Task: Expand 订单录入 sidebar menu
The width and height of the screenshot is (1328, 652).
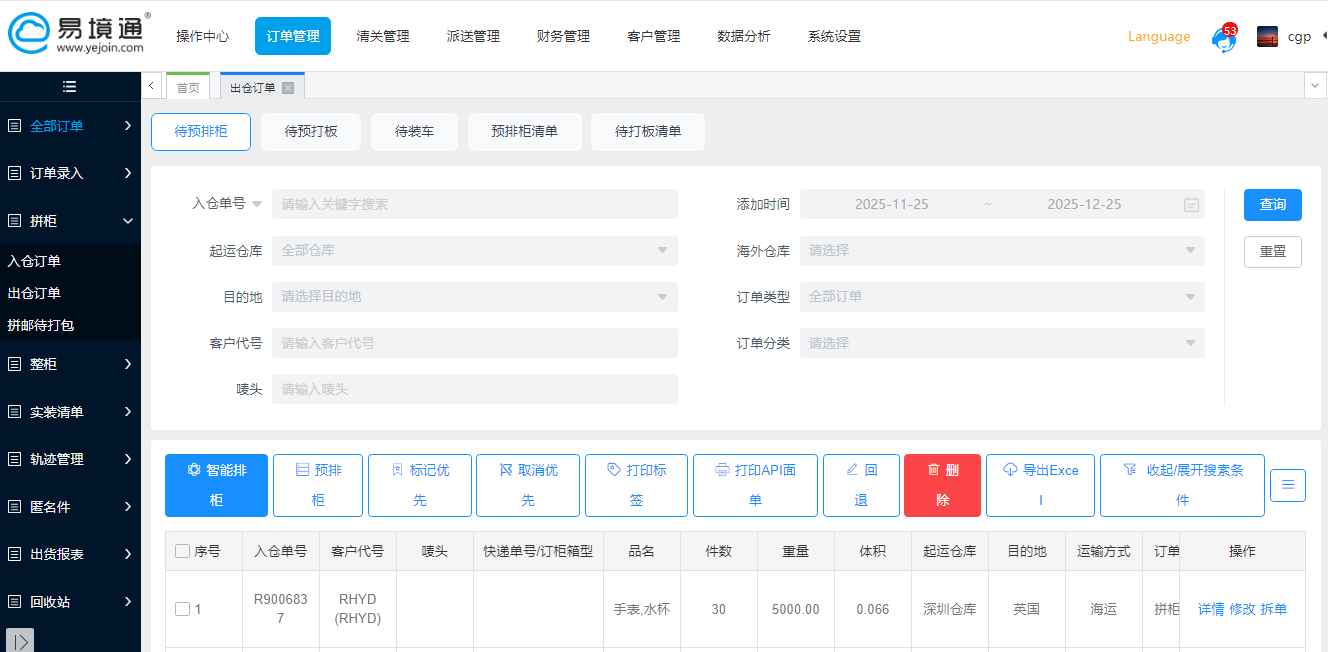Action: coord(128,173)
